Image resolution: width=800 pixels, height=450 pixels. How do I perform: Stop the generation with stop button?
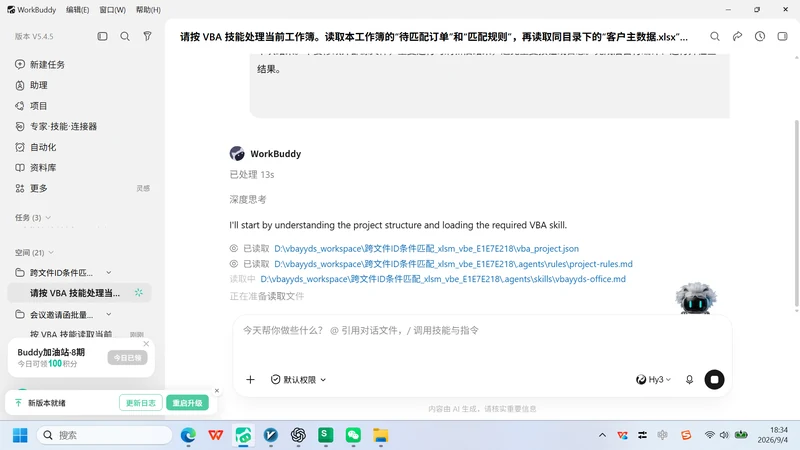pyautogui.click(x=714, y=380)
